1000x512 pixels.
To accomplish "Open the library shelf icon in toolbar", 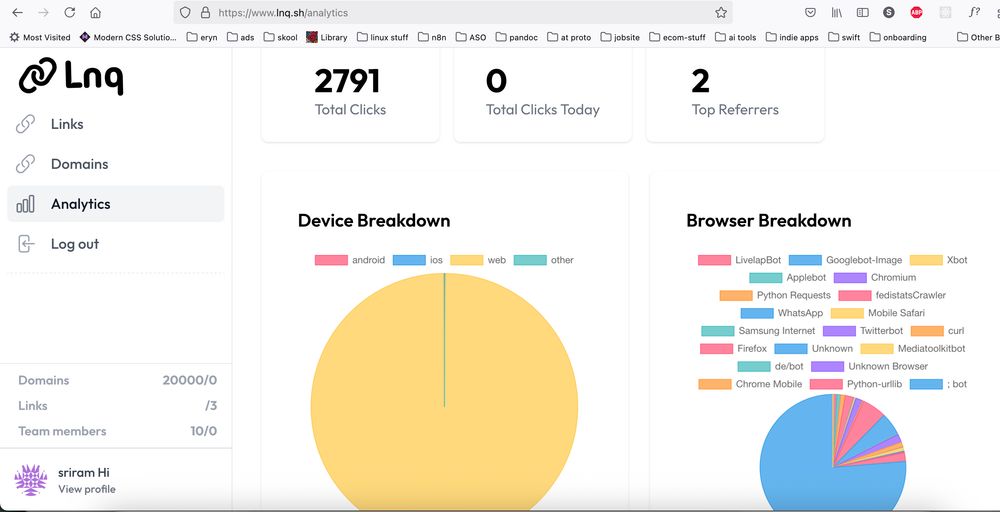I will 837,12.
